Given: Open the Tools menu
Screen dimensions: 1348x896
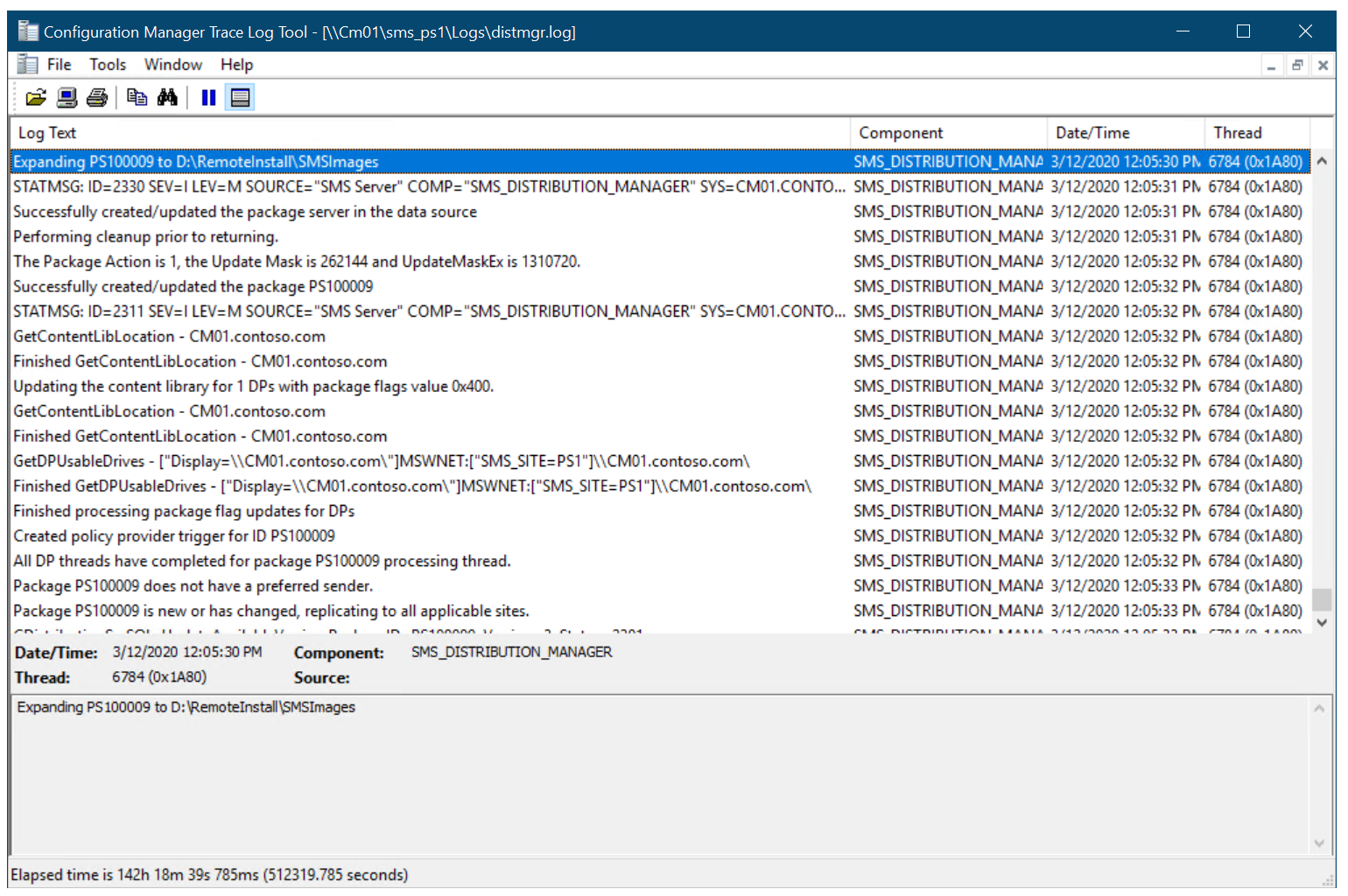Looking at the screenshot, I should [x=107, y=64].
